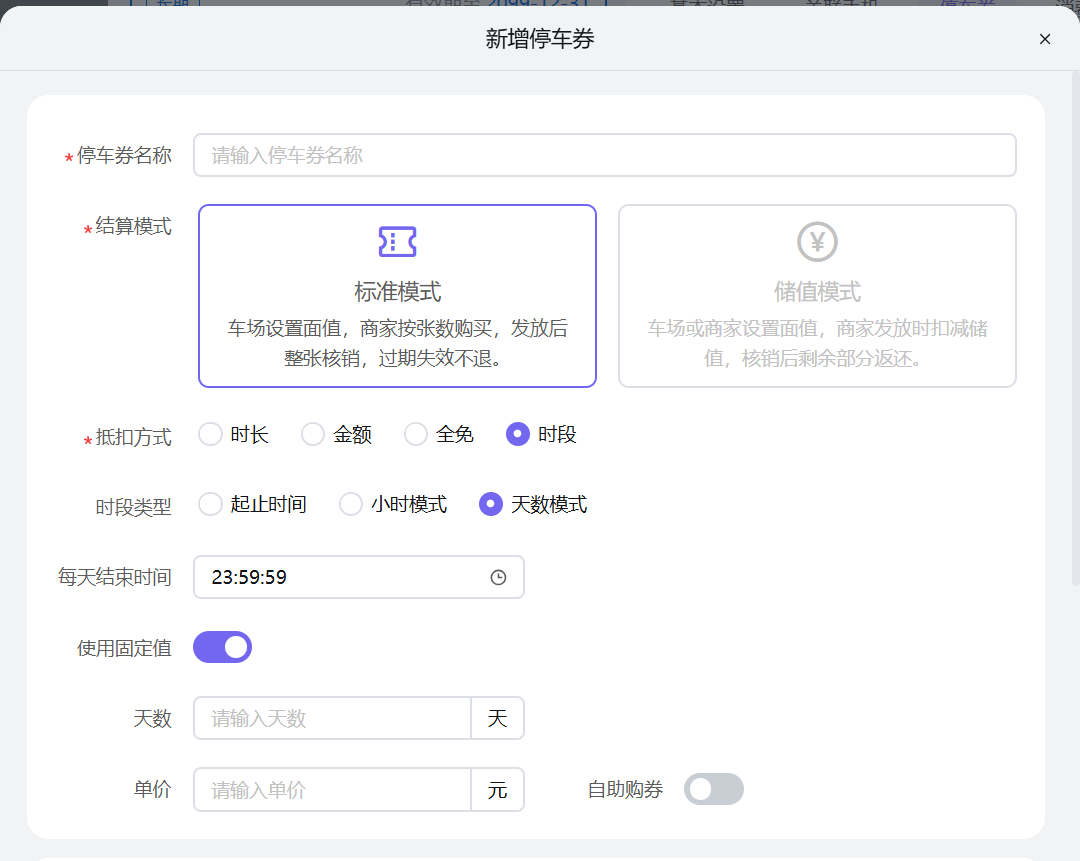The width and height of the screenshot is (1080, 861).
Task: Open the clock picker beside 每天结束时间
Action: (x=498, y=577)
